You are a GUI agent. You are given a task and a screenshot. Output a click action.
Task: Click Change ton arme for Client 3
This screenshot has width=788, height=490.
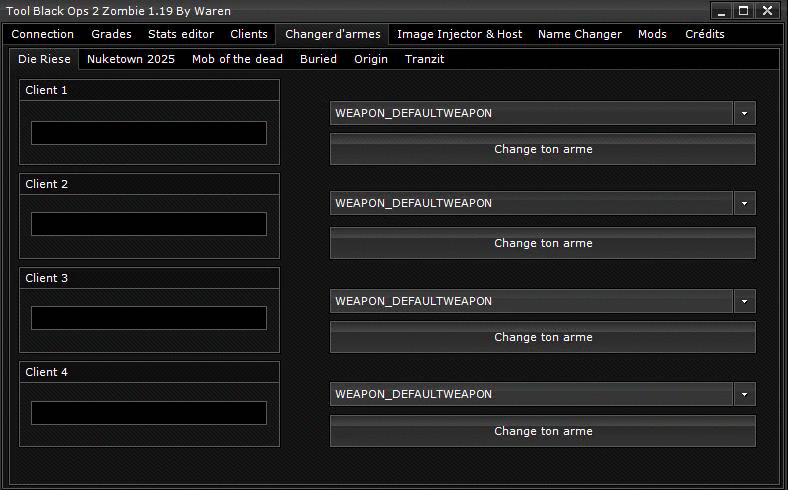pos(543,337)
